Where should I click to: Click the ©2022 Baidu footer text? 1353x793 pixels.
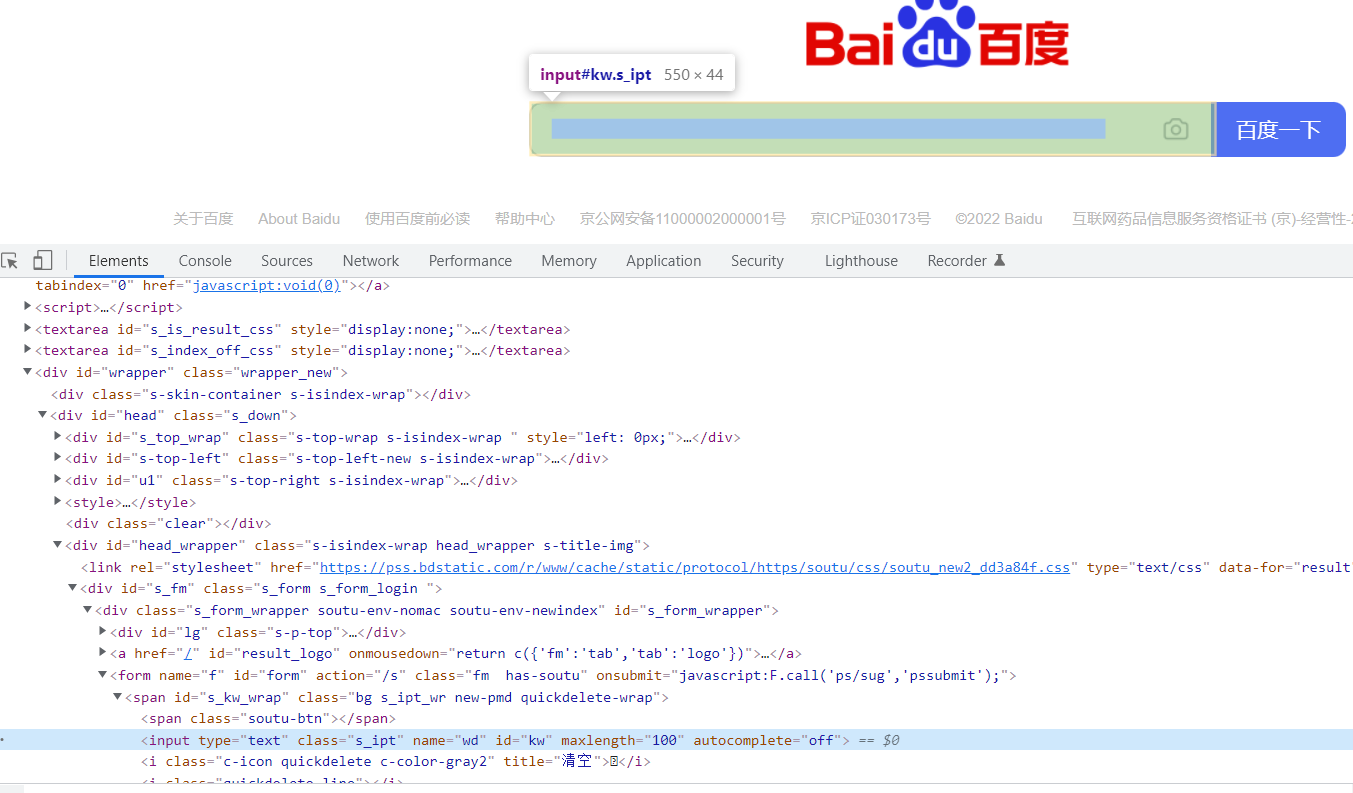pyautogui.click(x=999, y=219)
